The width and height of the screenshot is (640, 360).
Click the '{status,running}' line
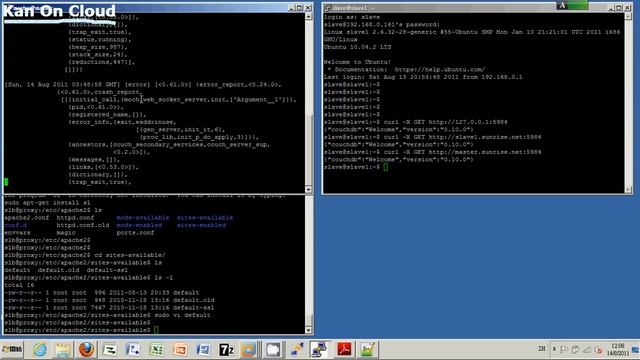coord(100,40)
